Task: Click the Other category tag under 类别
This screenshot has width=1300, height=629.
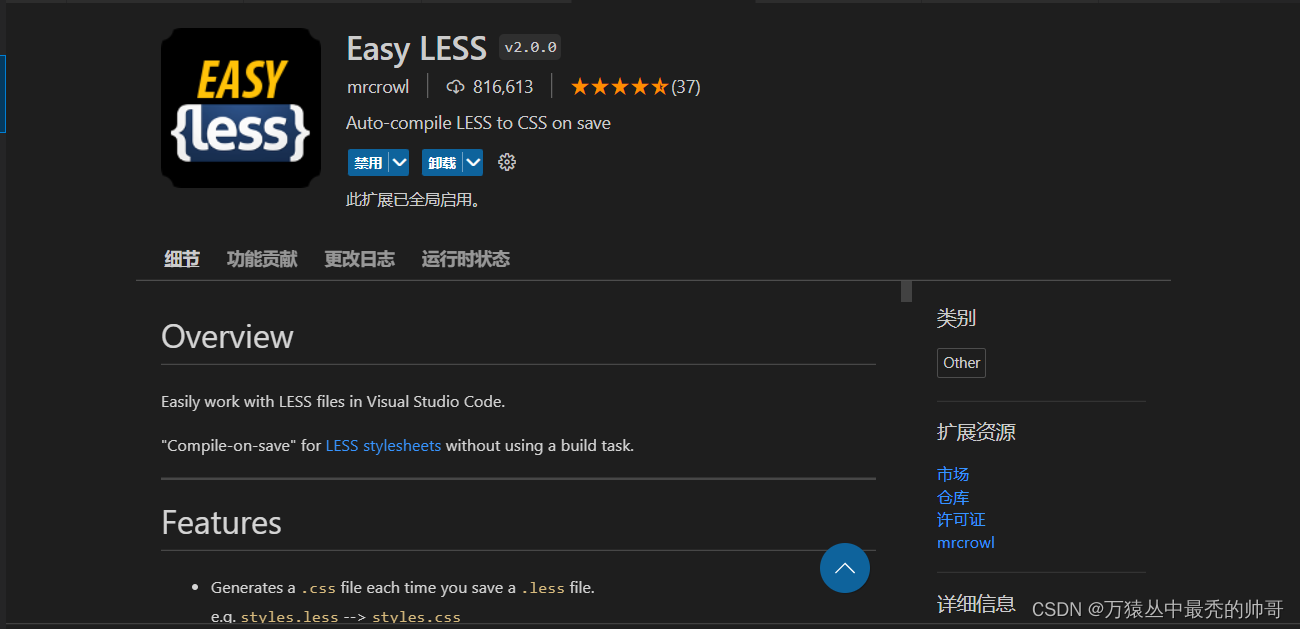Action: coord(961,362)
